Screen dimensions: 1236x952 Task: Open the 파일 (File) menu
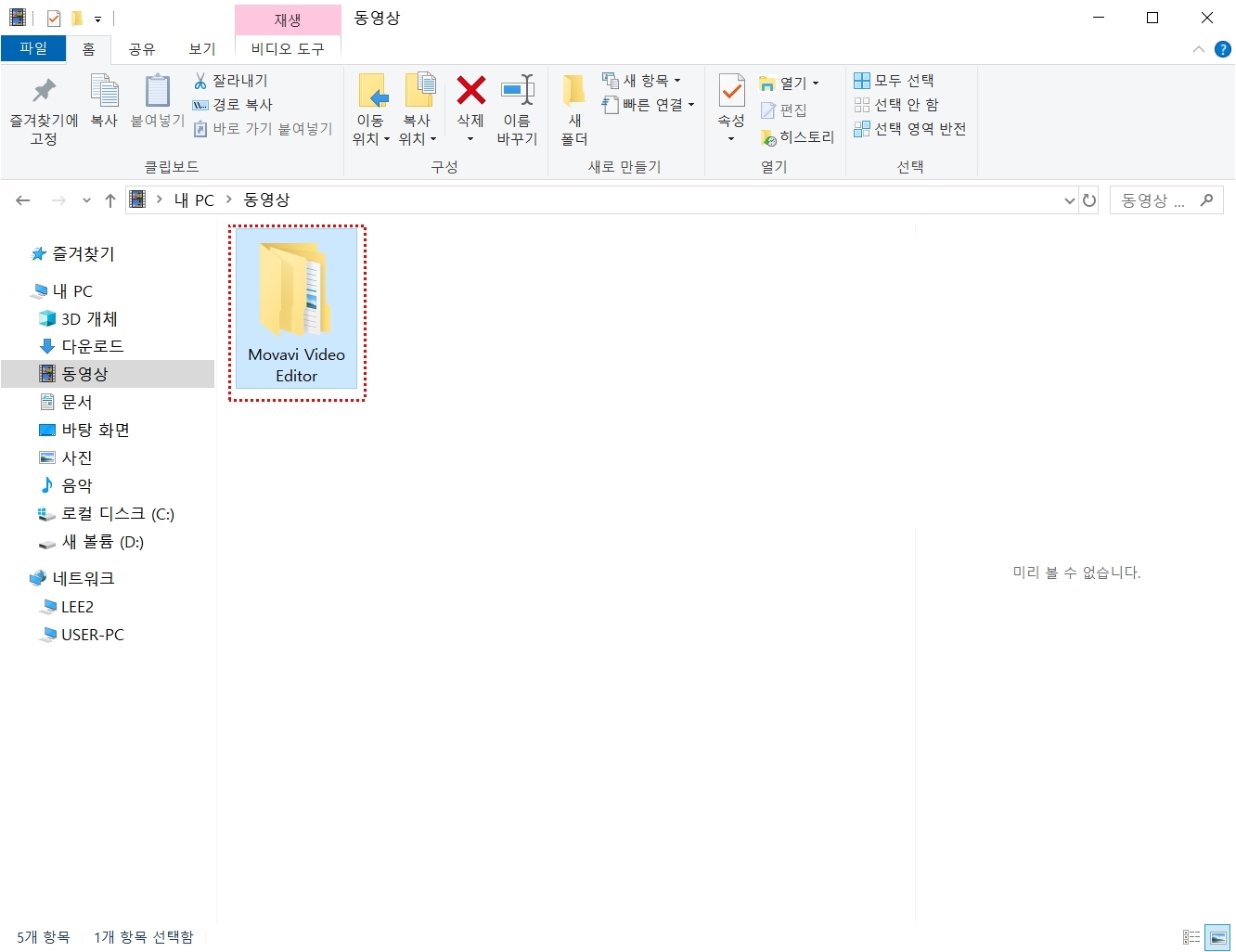click(x=33, y=48)
